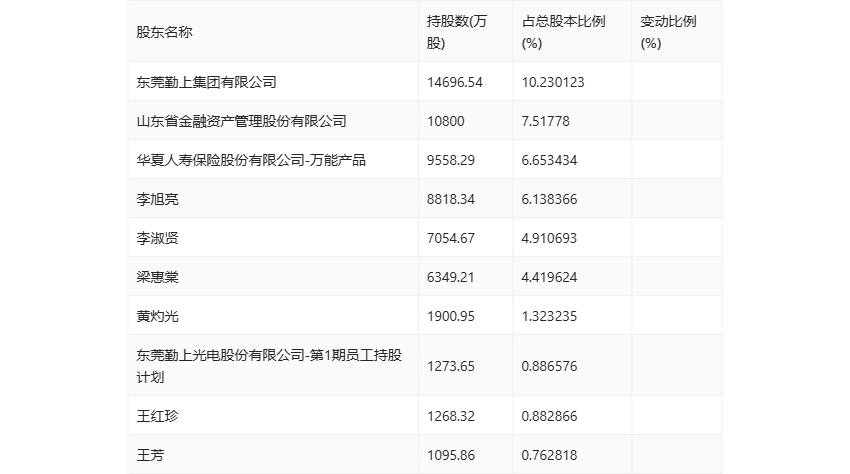Select the shareholding value 10800

pyautogui.click(x=446, y=121)
